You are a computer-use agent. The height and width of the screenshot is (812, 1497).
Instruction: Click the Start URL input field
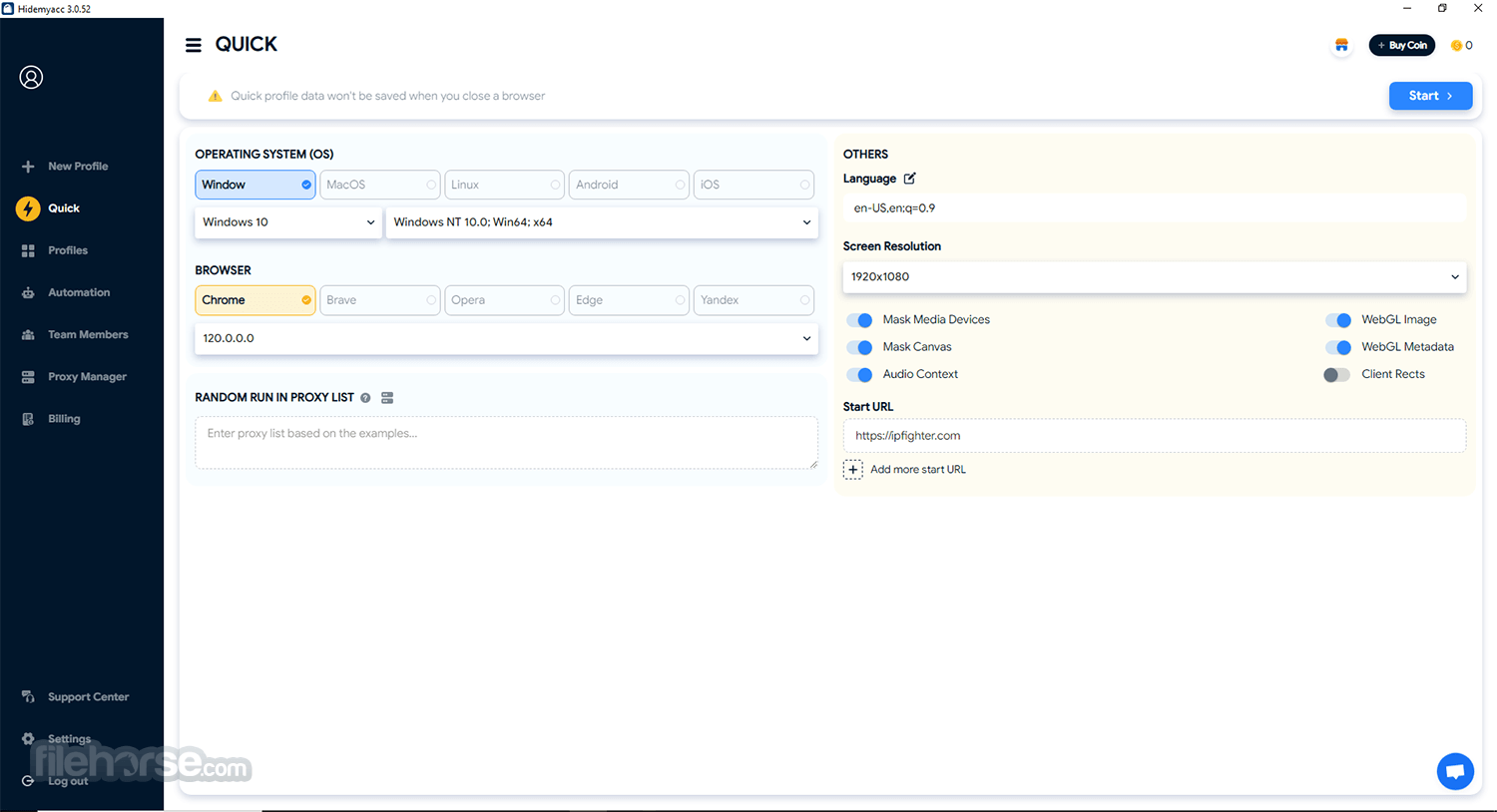click(1155, 436)
